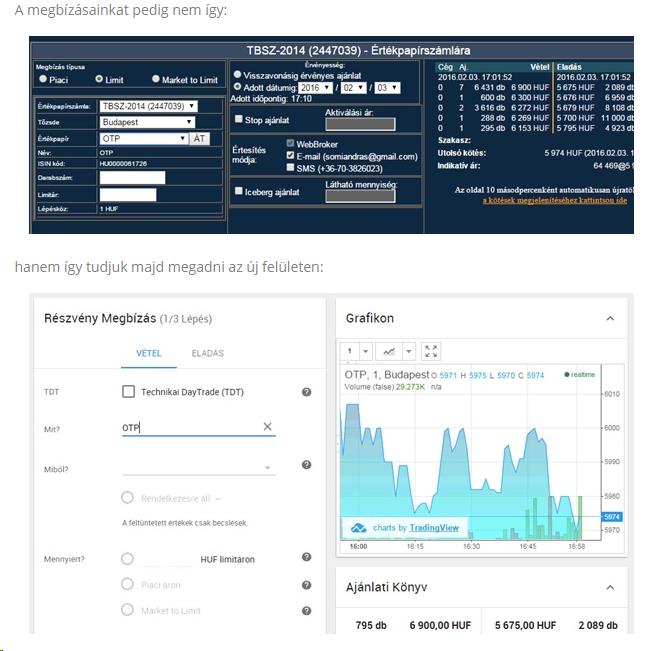Open help icon for Miből? row
The height and width of the screenshot is (651, 661).
306,465
